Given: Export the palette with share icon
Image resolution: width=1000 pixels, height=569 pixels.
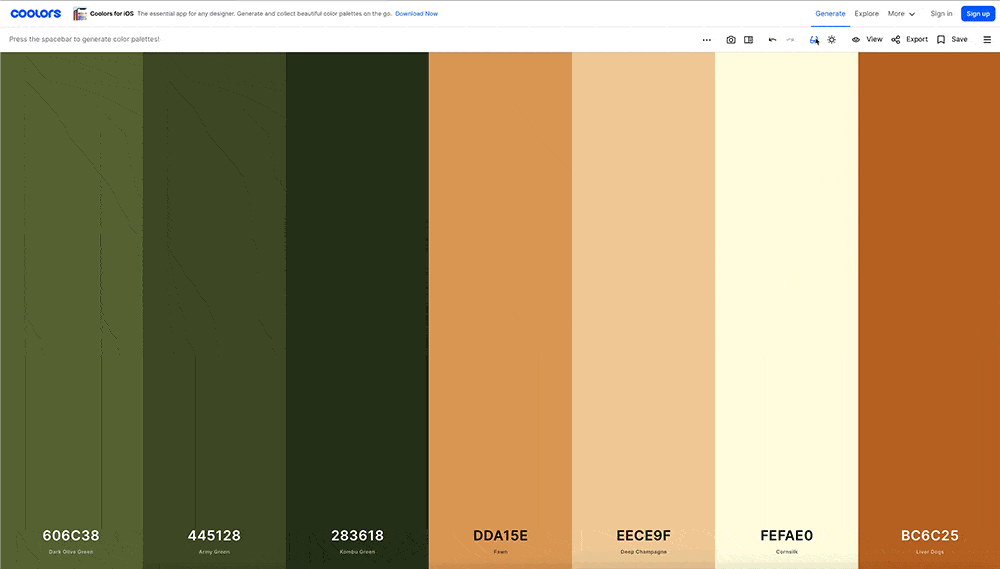Looking at the screenshot, I should point(909,40).
